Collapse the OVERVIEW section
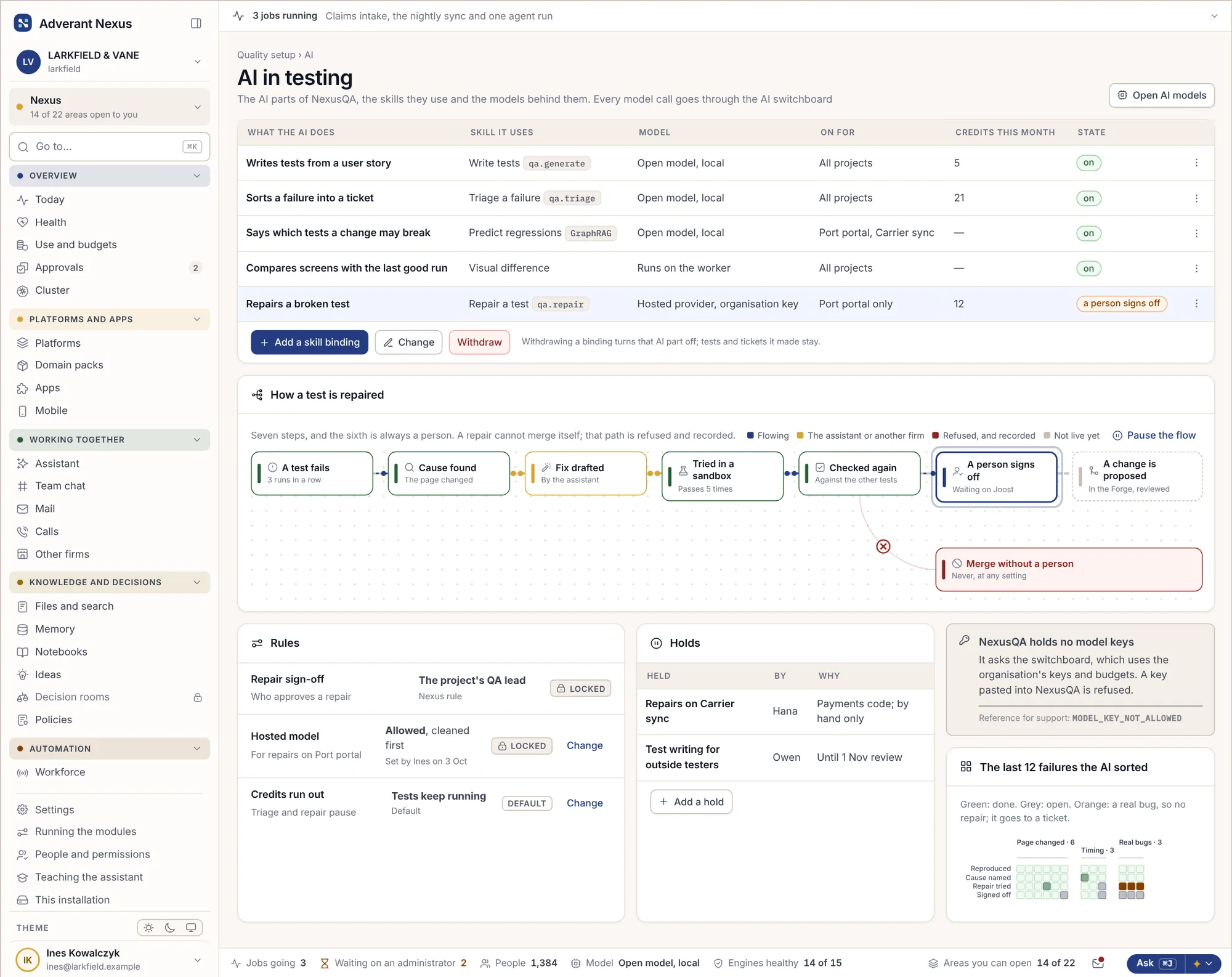 [x=110, y=176]
